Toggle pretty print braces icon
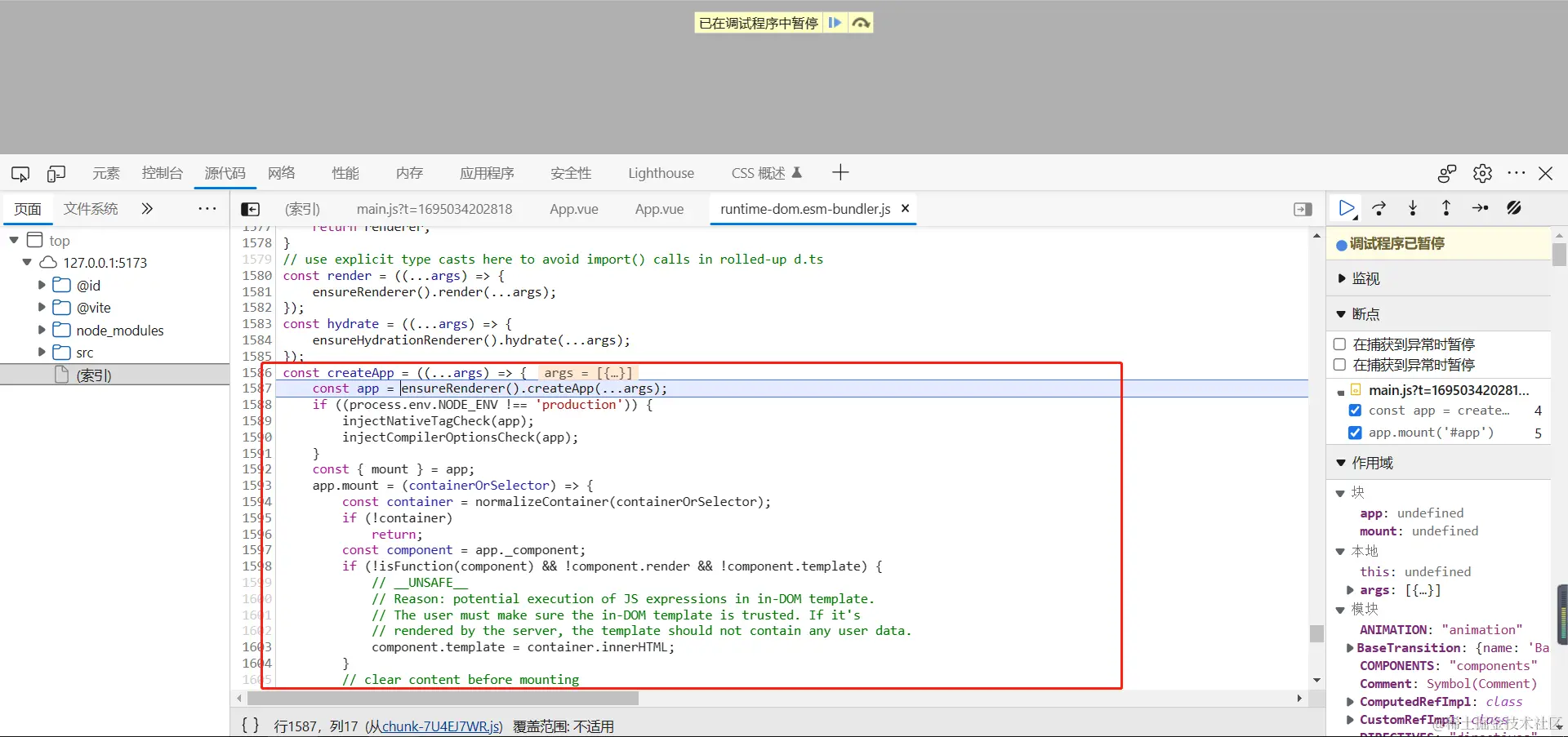This screenshot has width=1568, height=737. click(x=250, y=725)
